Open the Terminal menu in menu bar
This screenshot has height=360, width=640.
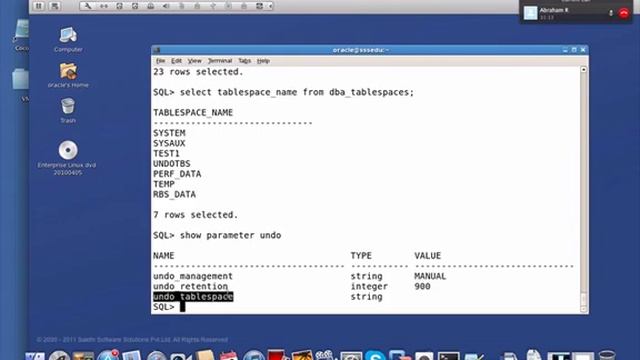tap(220, 61)
